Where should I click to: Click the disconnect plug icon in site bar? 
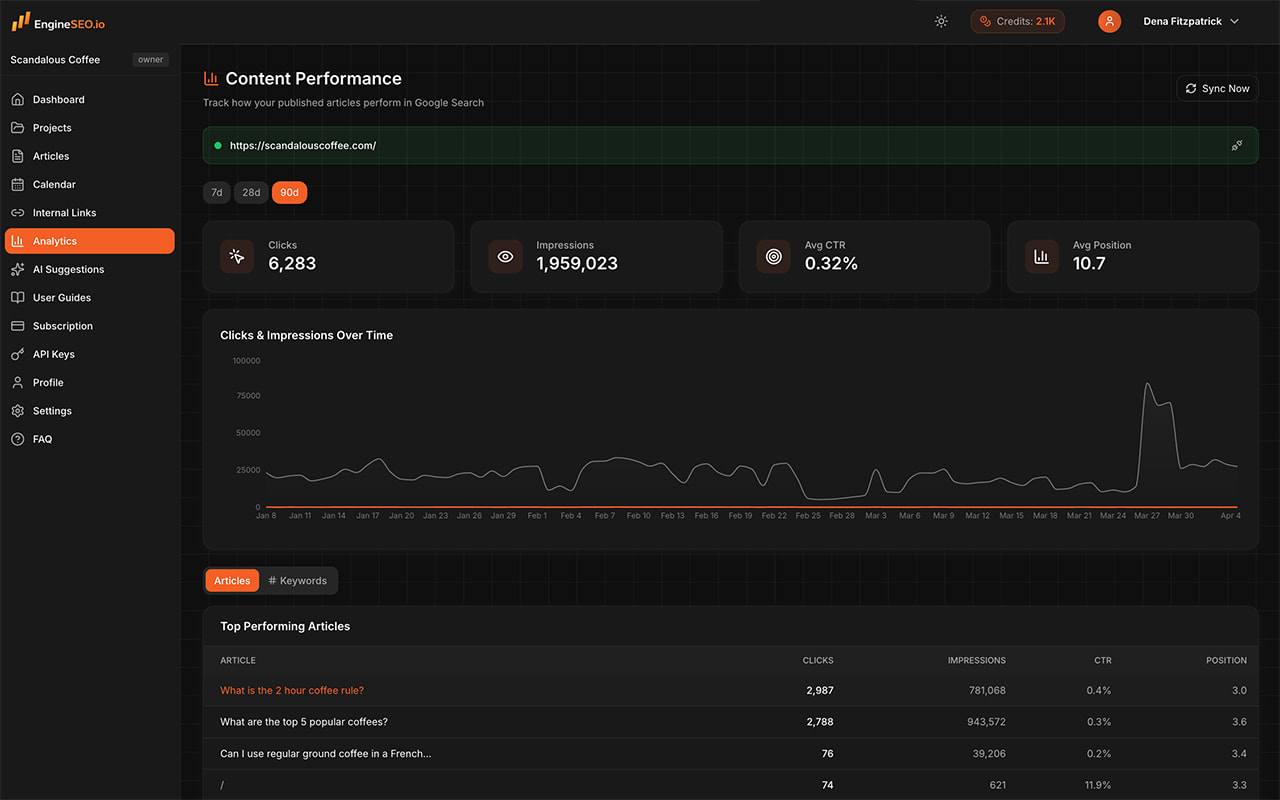click(x=1237, y=145)
